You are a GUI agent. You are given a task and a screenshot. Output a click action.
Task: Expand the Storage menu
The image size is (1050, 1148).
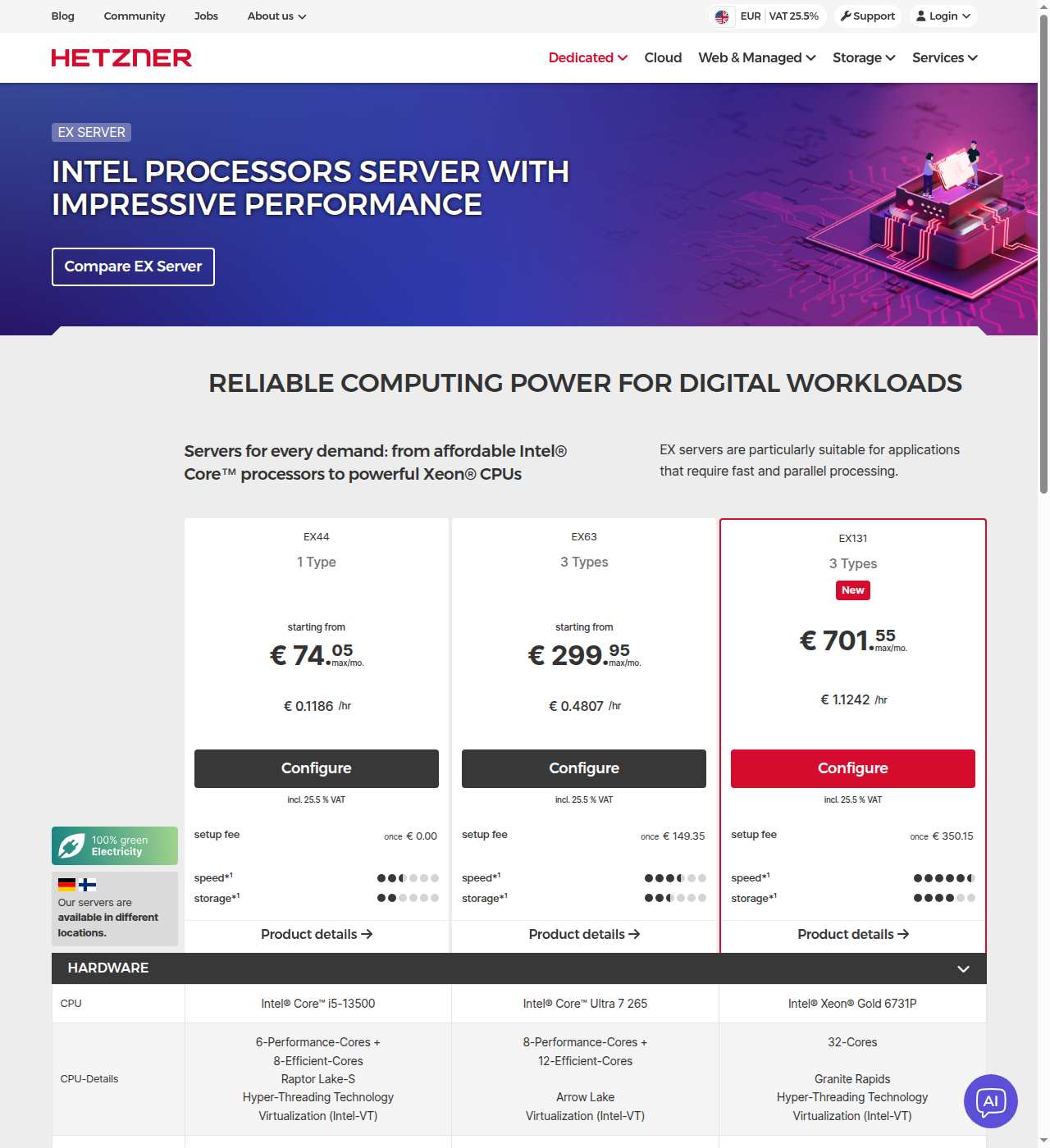pyautogui.click(x=864, y=57)
